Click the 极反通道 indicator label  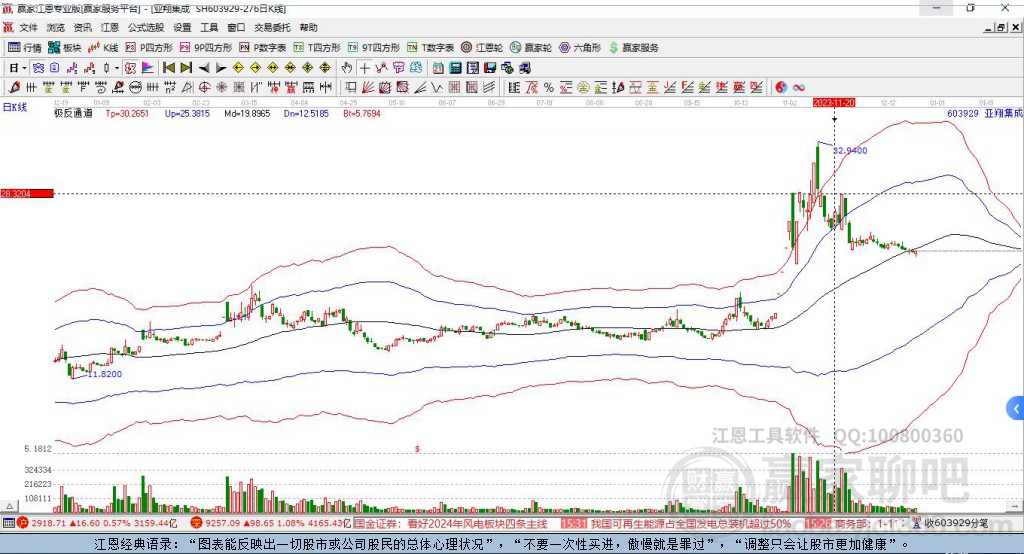[x=73, y=114]
